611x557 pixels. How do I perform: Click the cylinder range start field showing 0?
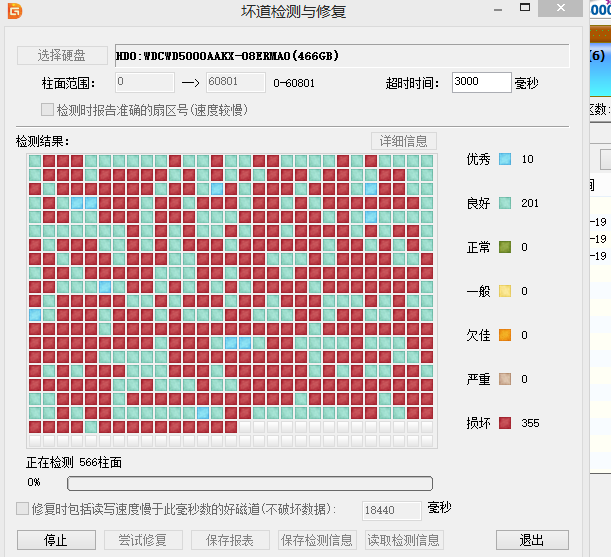point(145,82)
